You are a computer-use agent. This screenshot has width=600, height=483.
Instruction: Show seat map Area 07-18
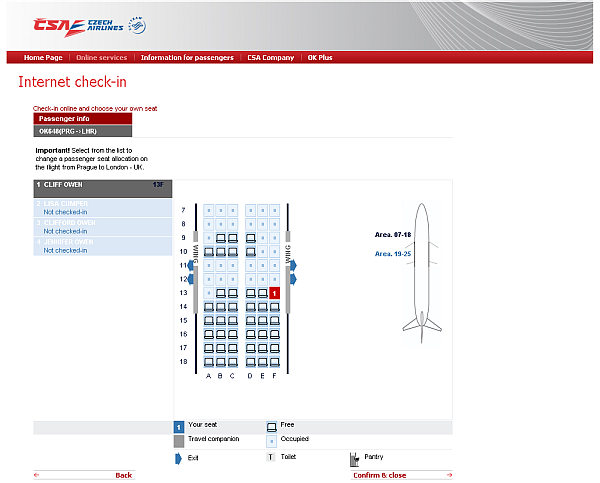point(391,234)
